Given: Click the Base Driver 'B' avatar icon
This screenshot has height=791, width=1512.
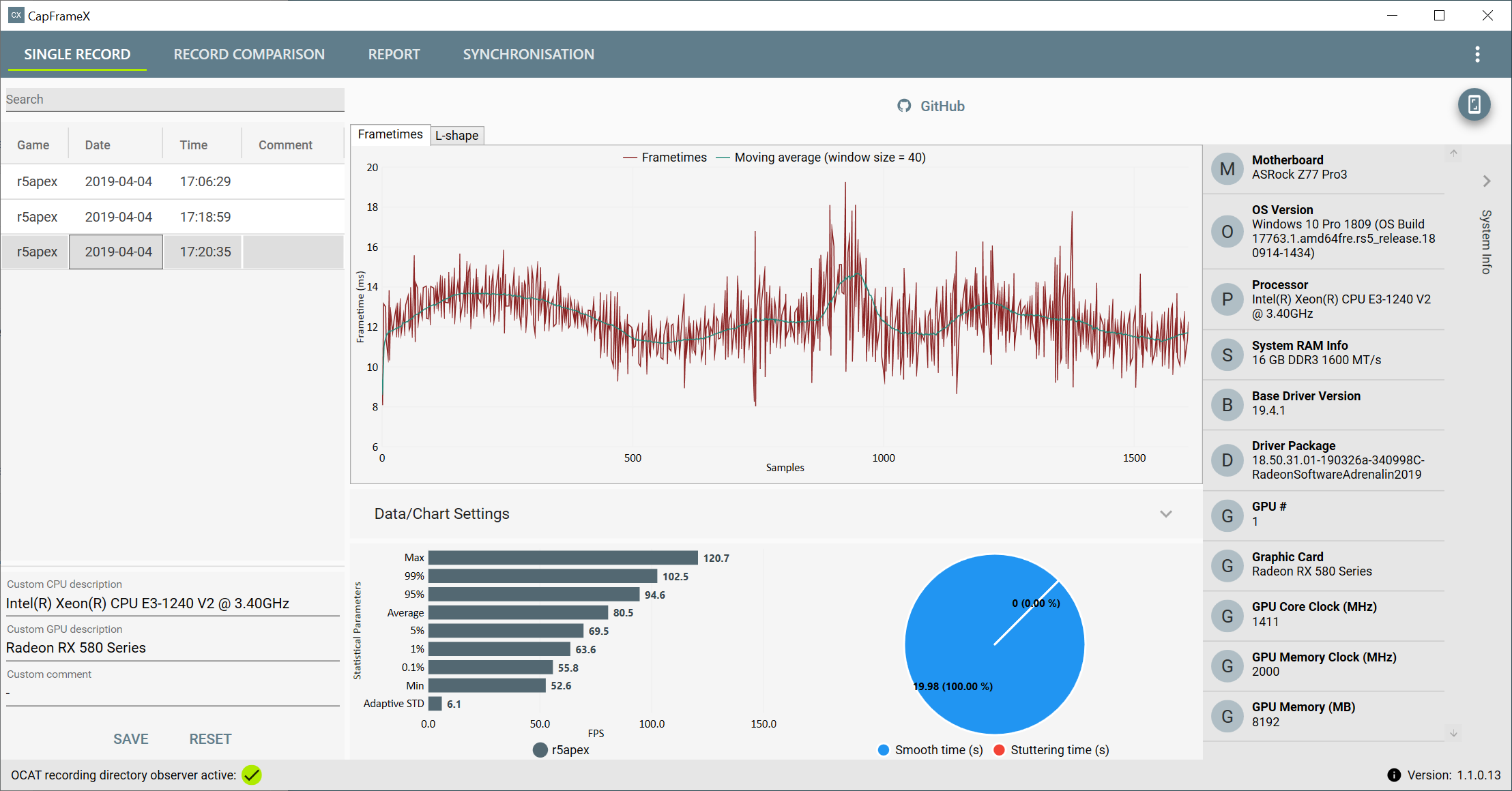Looking at the screenshot, I should pyautogui.click(x=1227, y=404).
